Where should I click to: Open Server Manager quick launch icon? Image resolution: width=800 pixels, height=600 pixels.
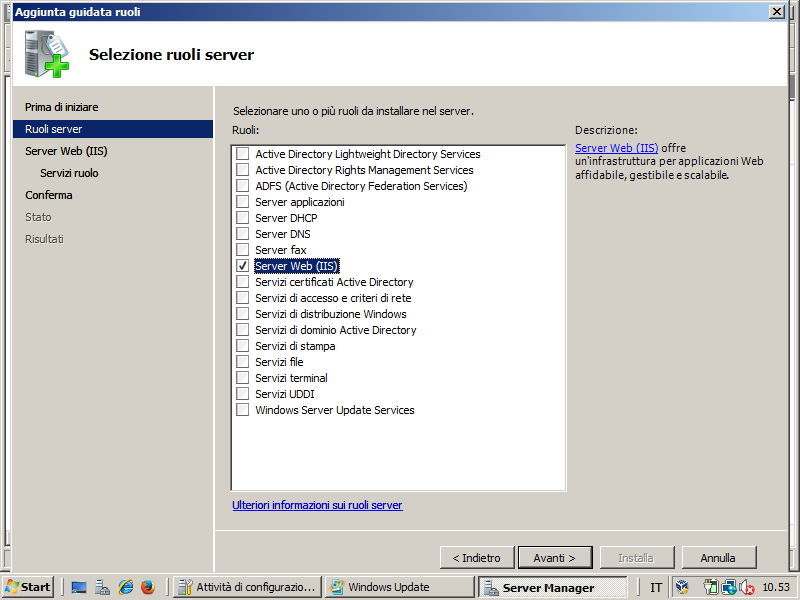pyautogui.click(x=102, y=587)
